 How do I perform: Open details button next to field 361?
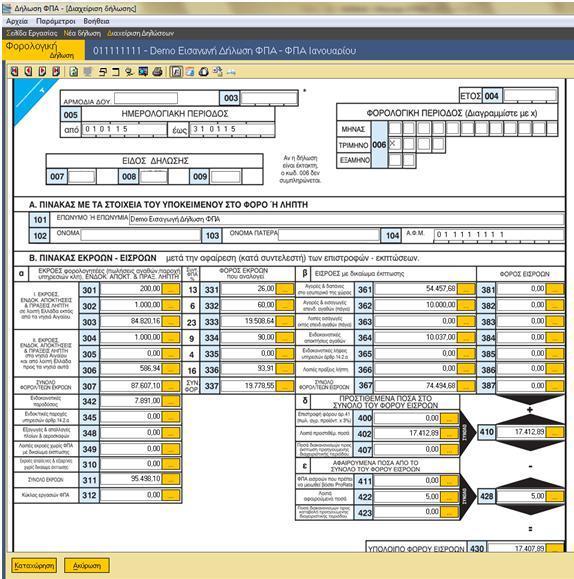pos(466,289)
